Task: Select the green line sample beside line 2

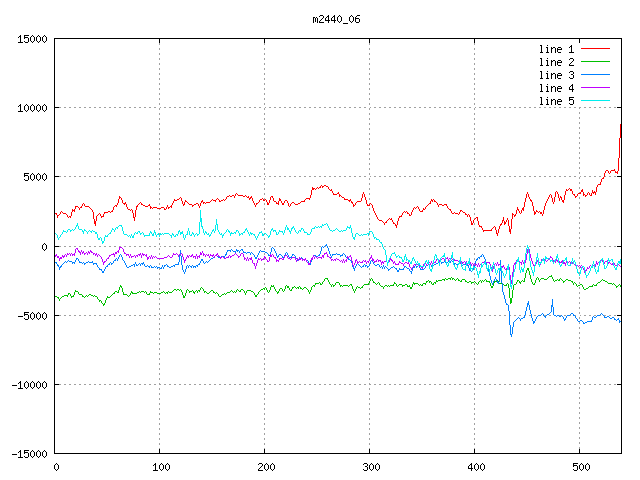Action: click(595, 62)
